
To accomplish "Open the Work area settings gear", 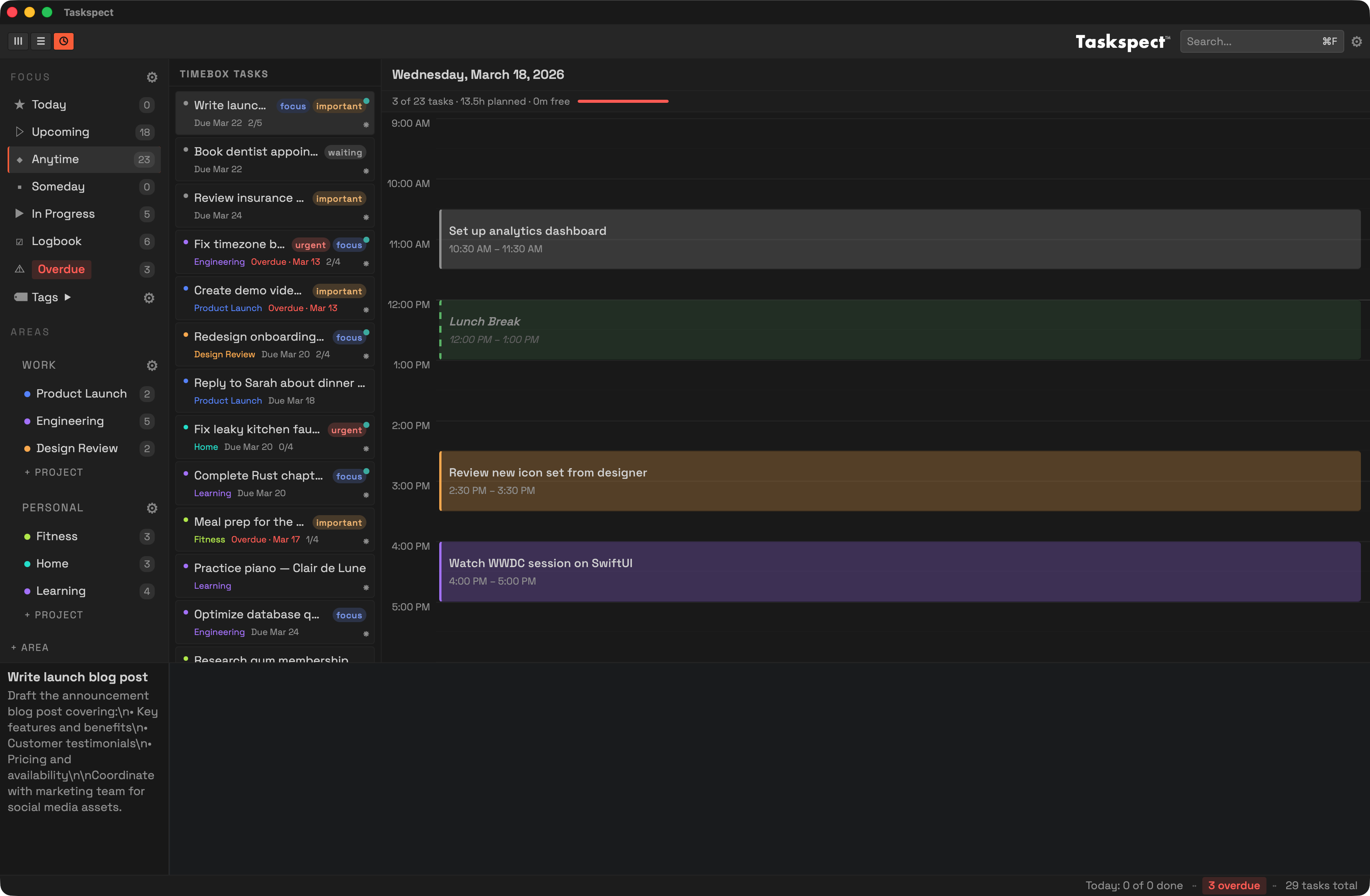I will pos(152,365).
